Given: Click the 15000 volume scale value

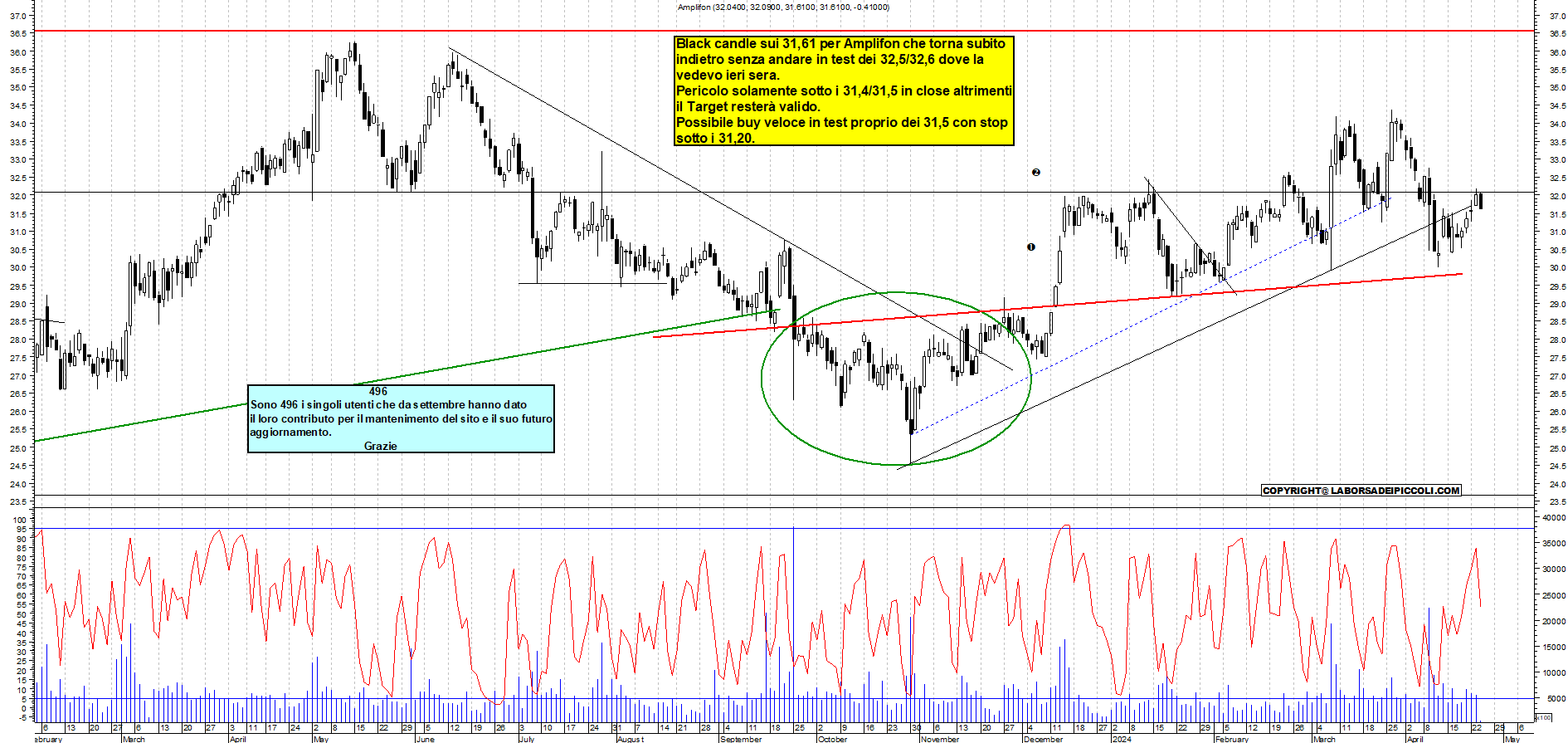Looking at the screenshot, I should pos(1554,648).
